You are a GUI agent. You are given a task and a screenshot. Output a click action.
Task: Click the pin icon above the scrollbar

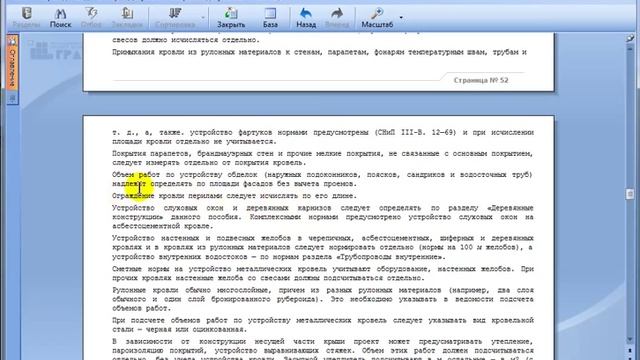(630, 38)
